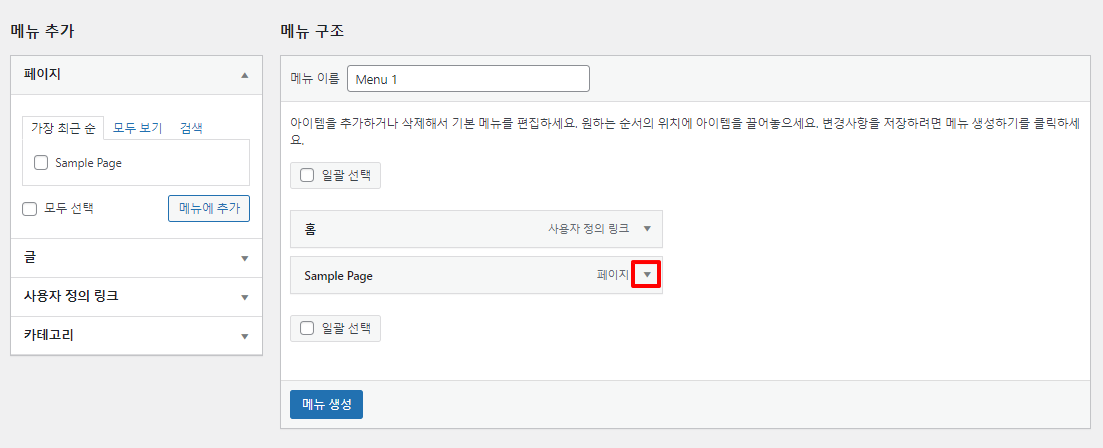Switch to 가장 최근 순 tab
The height and width of the screenshot is (448, 1103).
[63, 128]
